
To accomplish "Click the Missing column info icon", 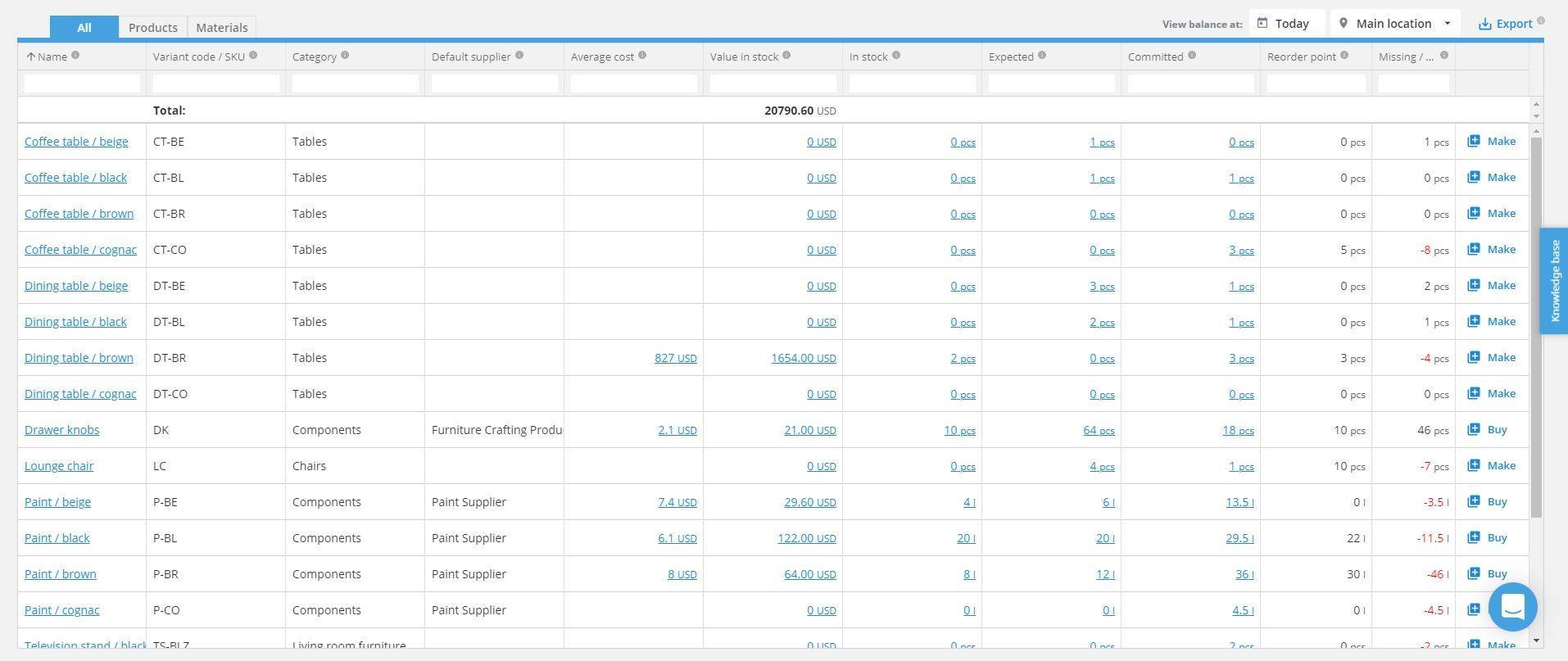I will (x=1444, y=56).
